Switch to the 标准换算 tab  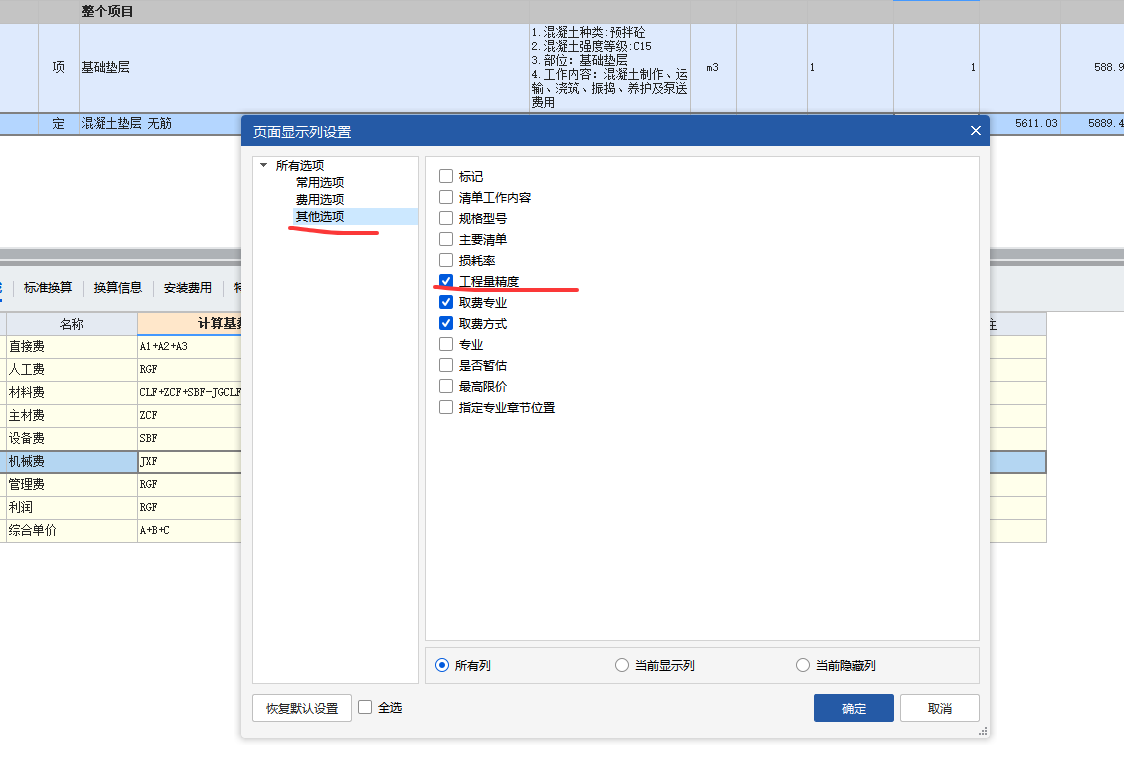tap(48, 287)
